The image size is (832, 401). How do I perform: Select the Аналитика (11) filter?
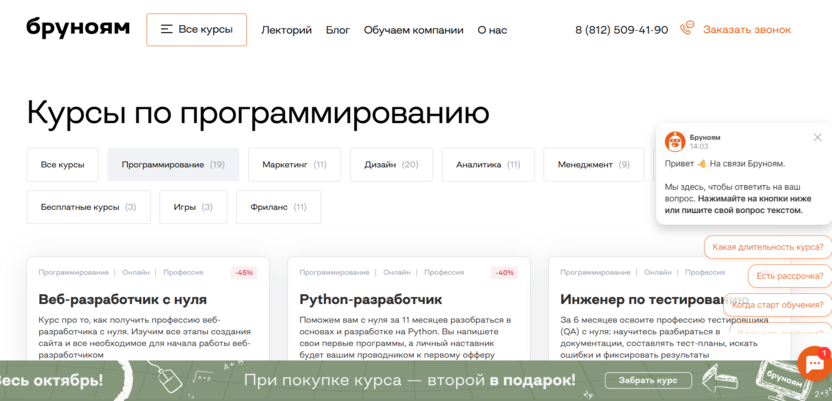tap(488, 164)
